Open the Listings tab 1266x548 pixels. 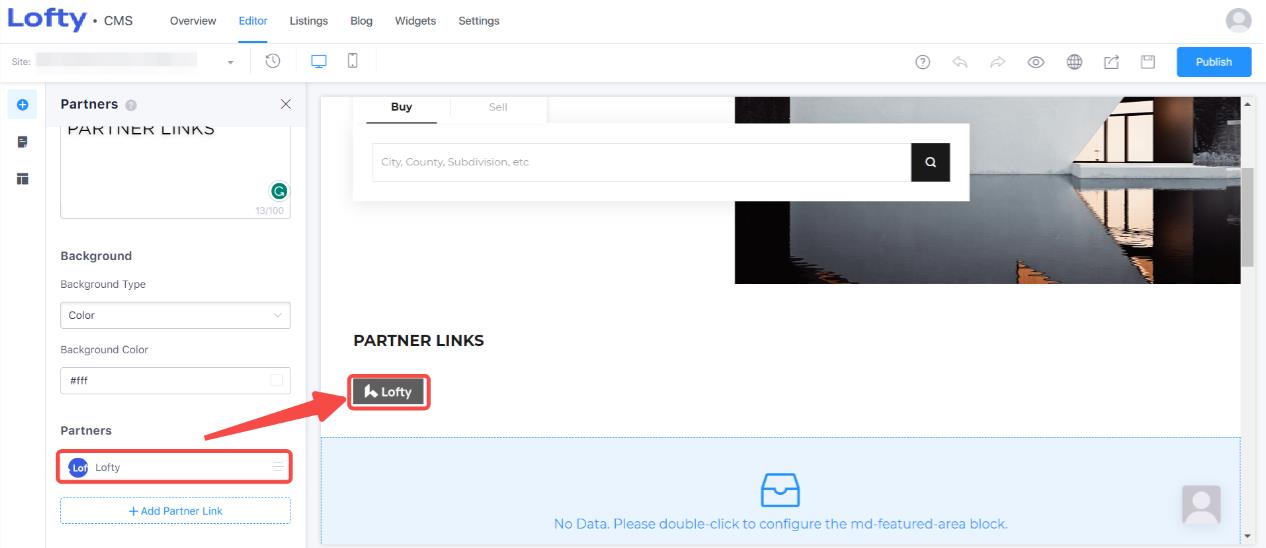pyautogui.click(x=309, y=21)
